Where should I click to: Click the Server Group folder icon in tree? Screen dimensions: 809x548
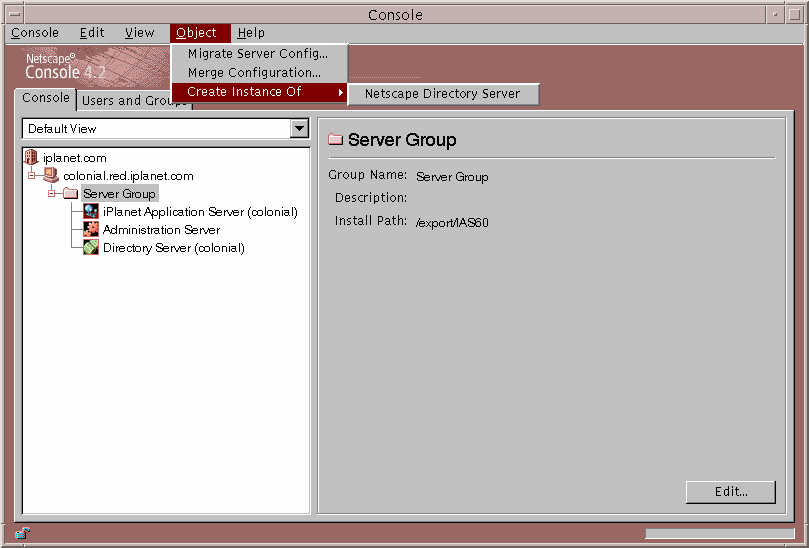(71, 194)
